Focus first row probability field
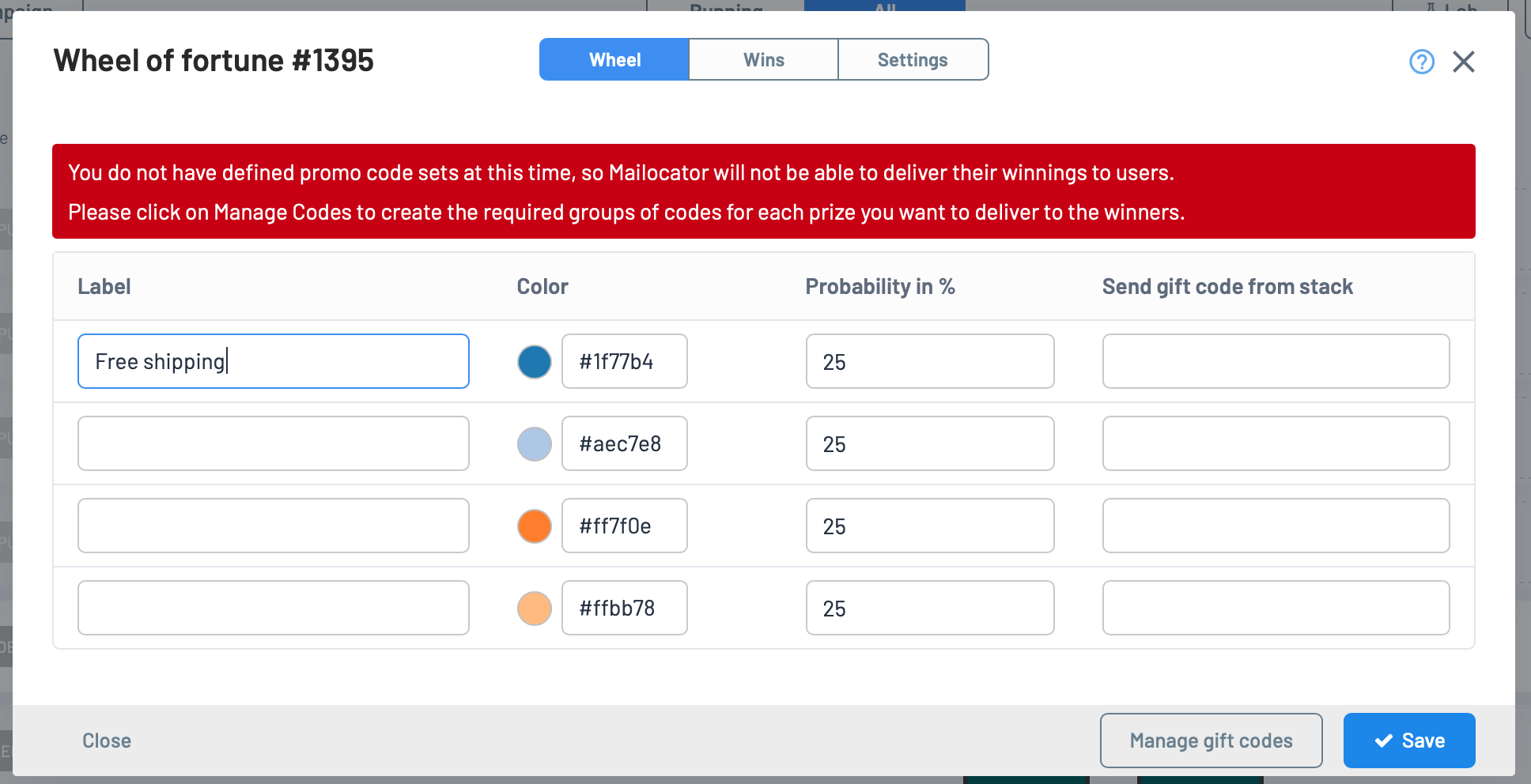The height and width of the screenshot is (784, 1531). pyautogui.click(x=930, y=361)
